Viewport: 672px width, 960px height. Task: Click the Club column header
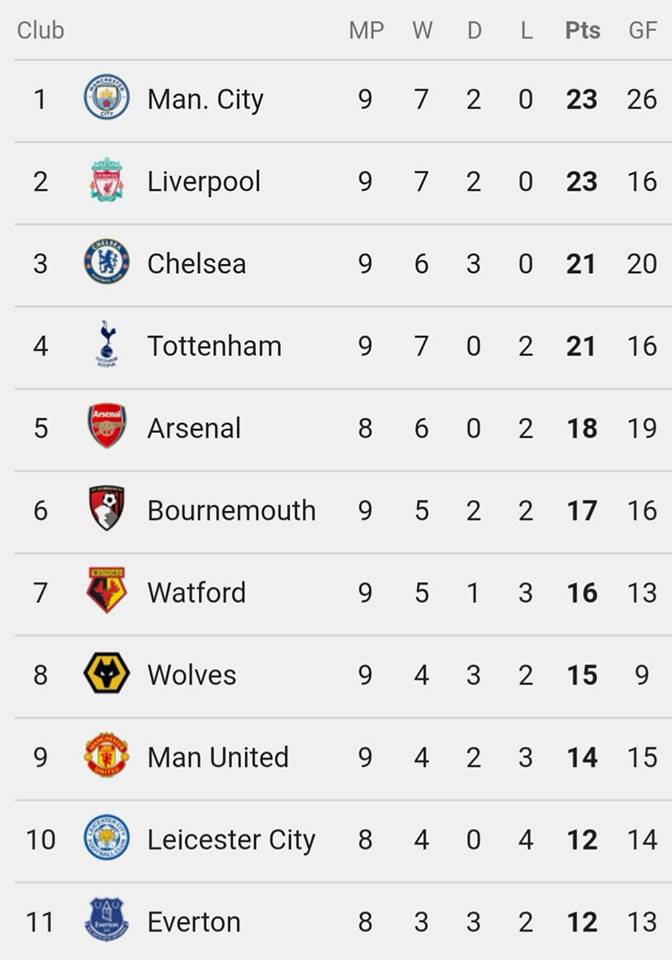tap(40, 30)
